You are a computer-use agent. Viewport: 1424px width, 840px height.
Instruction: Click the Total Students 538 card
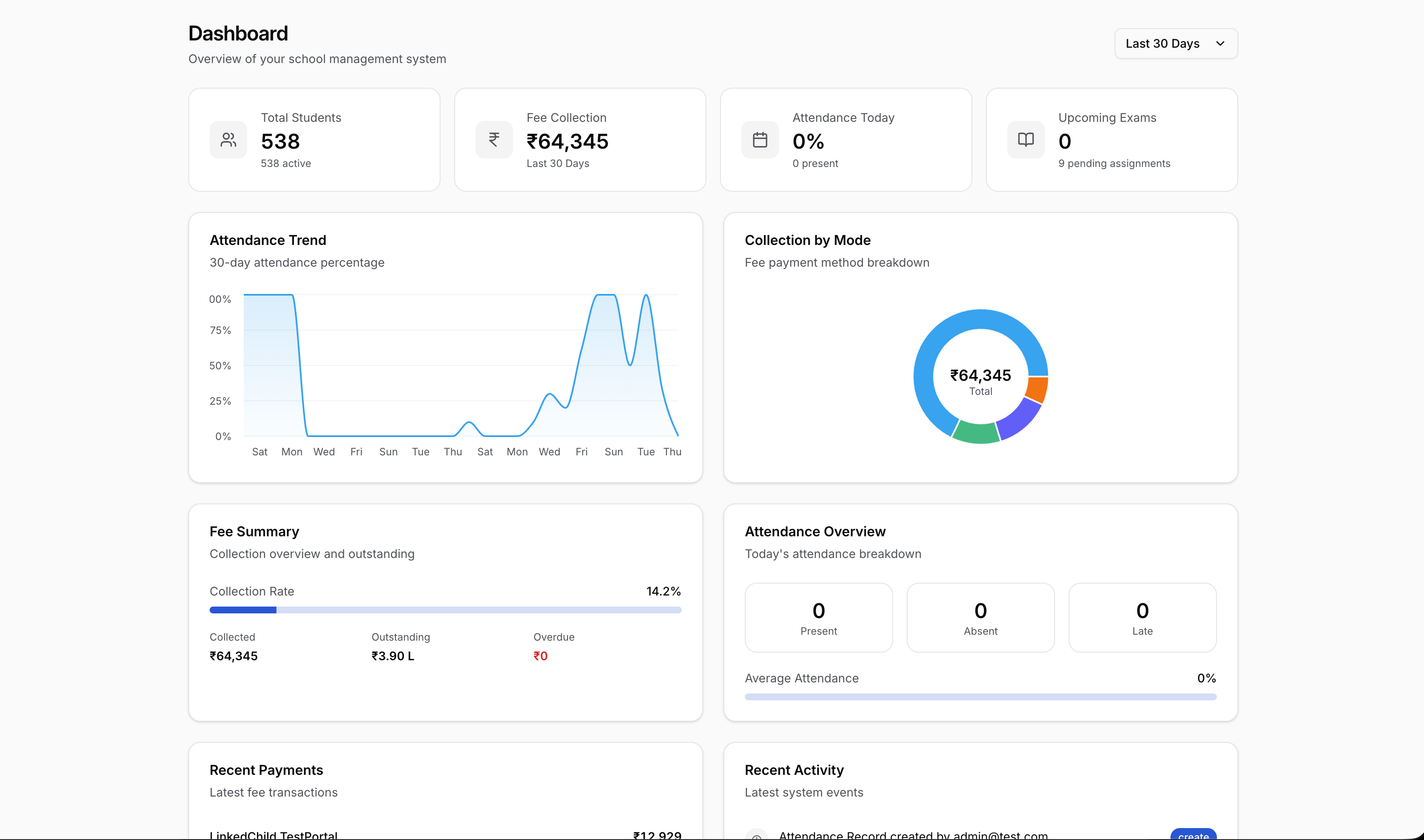click(314, 140)
